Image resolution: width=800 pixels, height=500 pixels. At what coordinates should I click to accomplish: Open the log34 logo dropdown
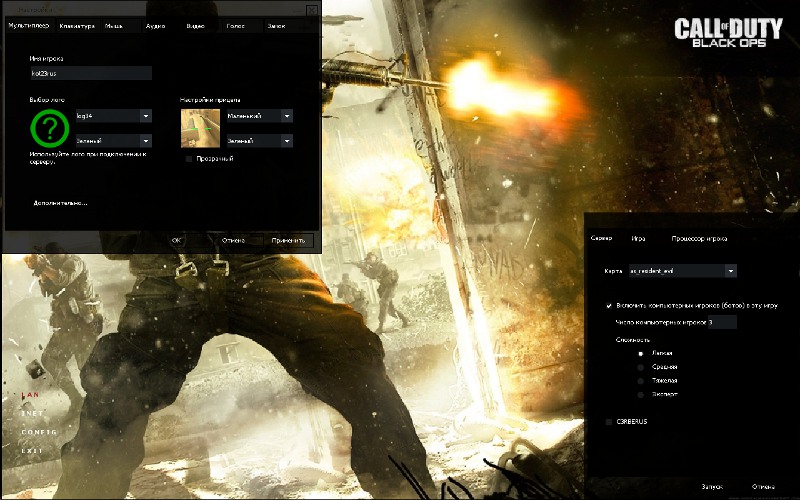pyautogui.click(x=113, y=116)
